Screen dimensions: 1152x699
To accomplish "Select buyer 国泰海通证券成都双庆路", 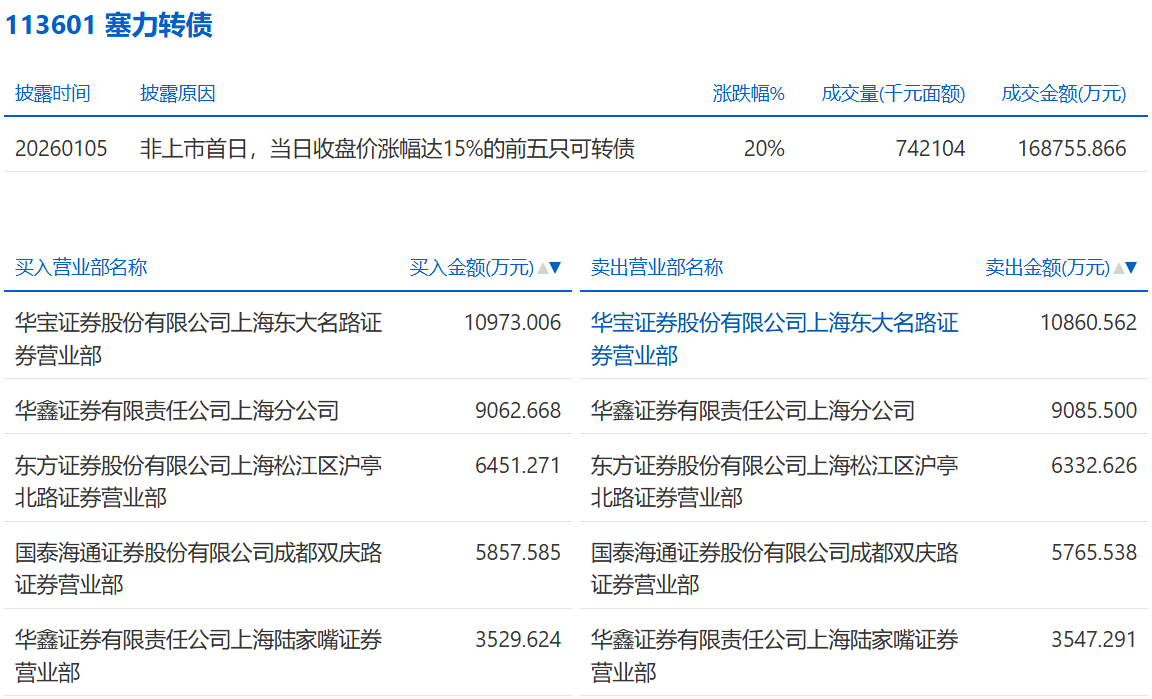I will 198,568.
